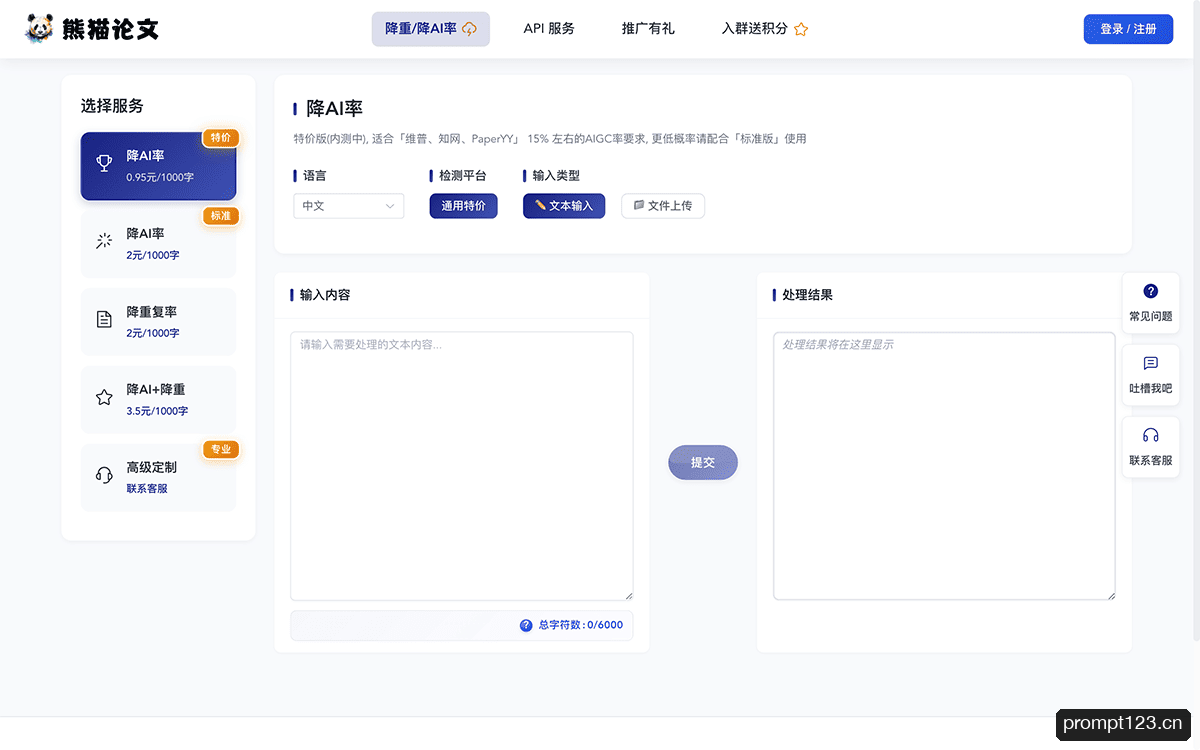Click the 总字符数: 0/6000 counter

(580, 625)
